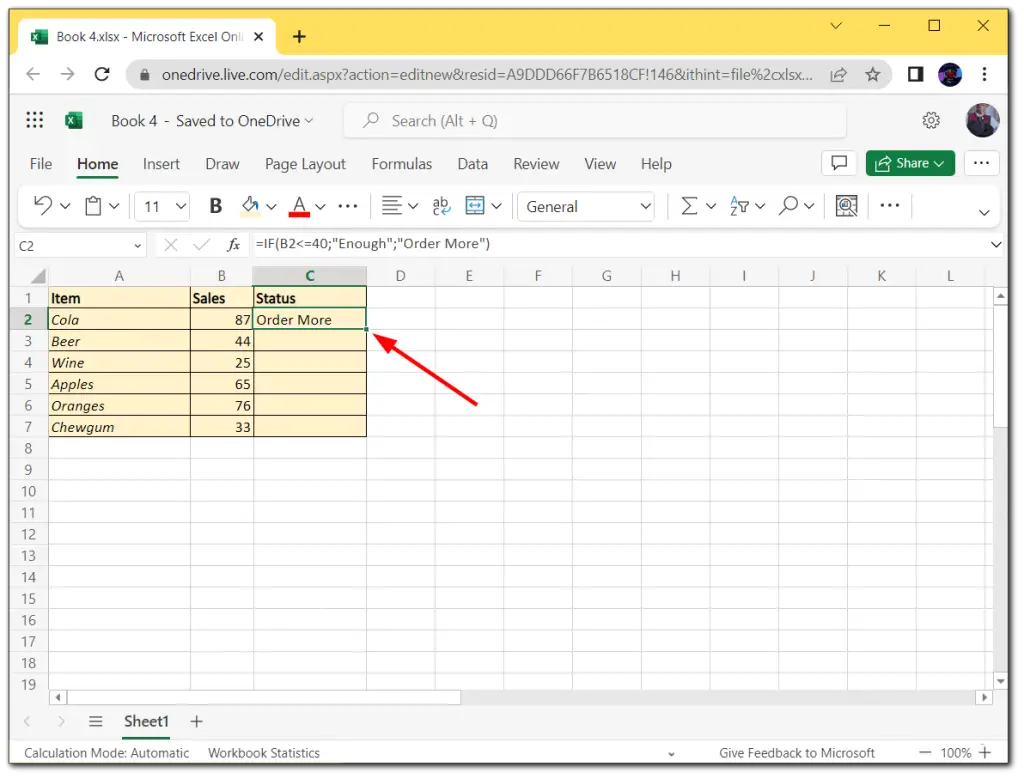Switch to the Formulas ribbon tab
This screenshot has width=1024, height=779.
[401, 164]
